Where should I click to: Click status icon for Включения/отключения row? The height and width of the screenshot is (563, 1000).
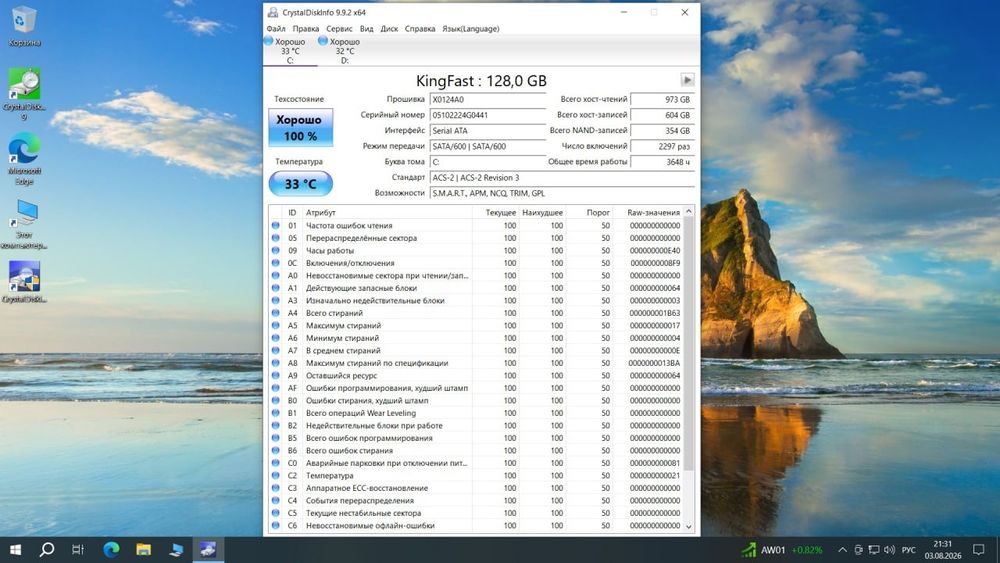point(276,263)
